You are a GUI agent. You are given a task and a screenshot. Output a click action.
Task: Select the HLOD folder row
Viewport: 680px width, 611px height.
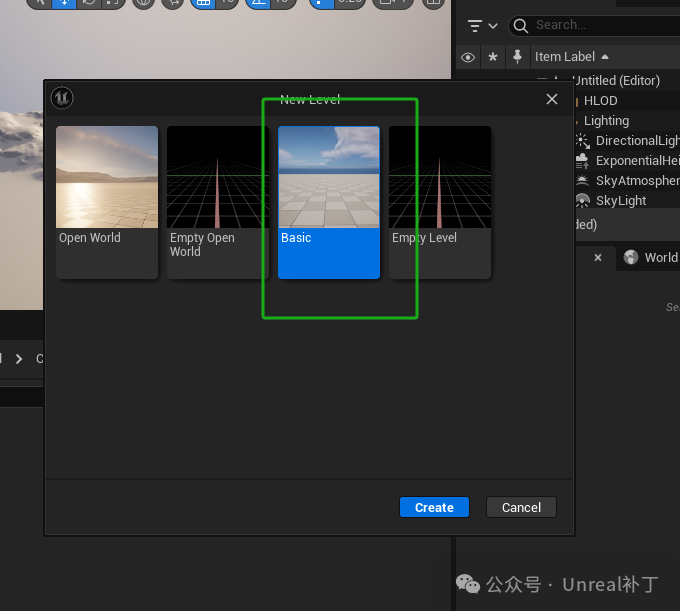point(601,101)
